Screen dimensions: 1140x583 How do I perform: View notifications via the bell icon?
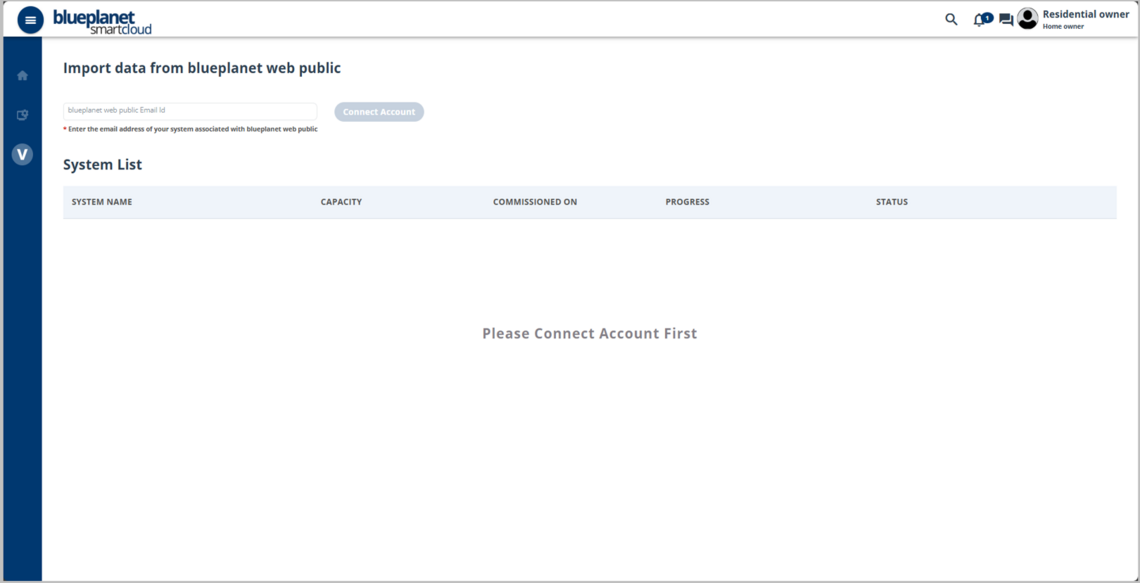tap(979, 20)
